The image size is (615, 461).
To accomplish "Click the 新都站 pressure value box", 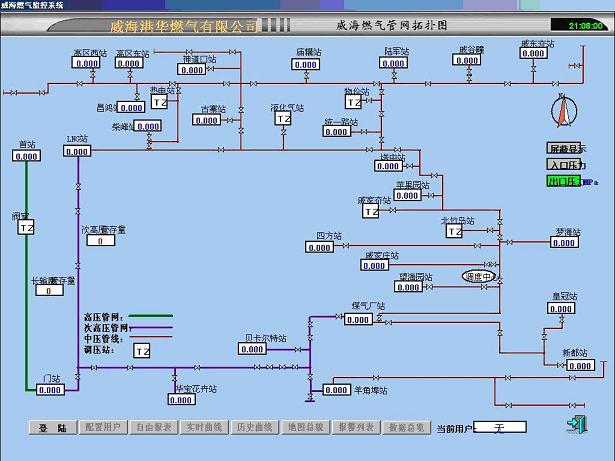I will [580, 365].
